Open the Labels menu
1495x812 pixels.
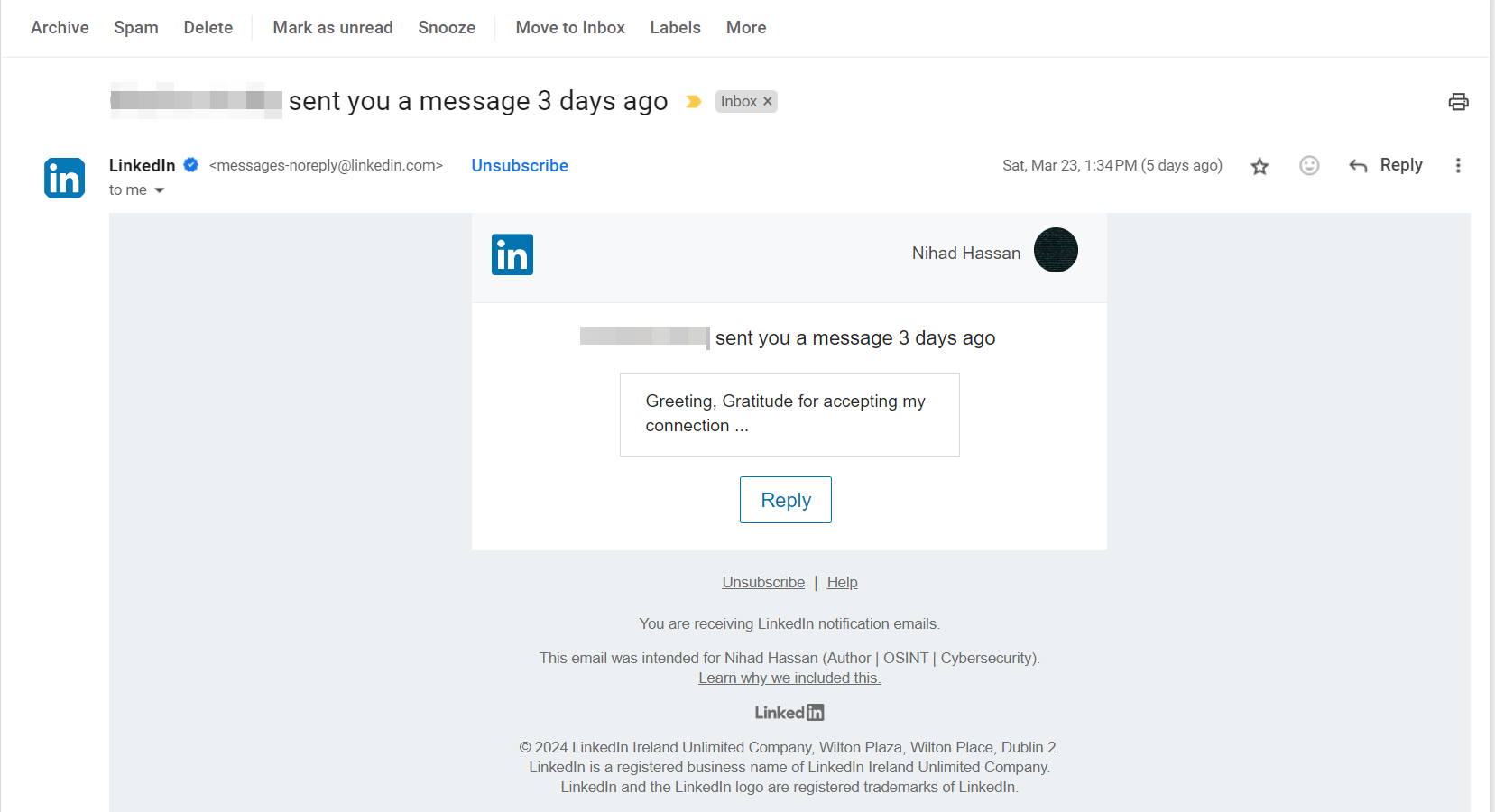pyautogui.click(x=675, y=27)
